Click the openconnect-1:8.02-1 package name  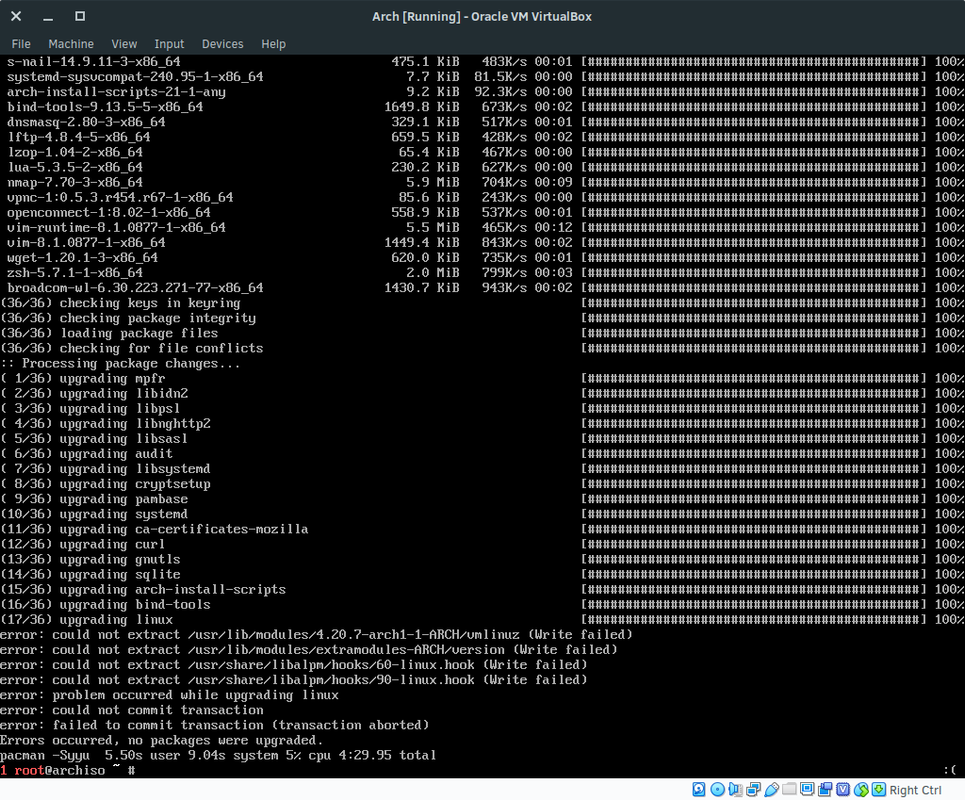click(109, 212)
